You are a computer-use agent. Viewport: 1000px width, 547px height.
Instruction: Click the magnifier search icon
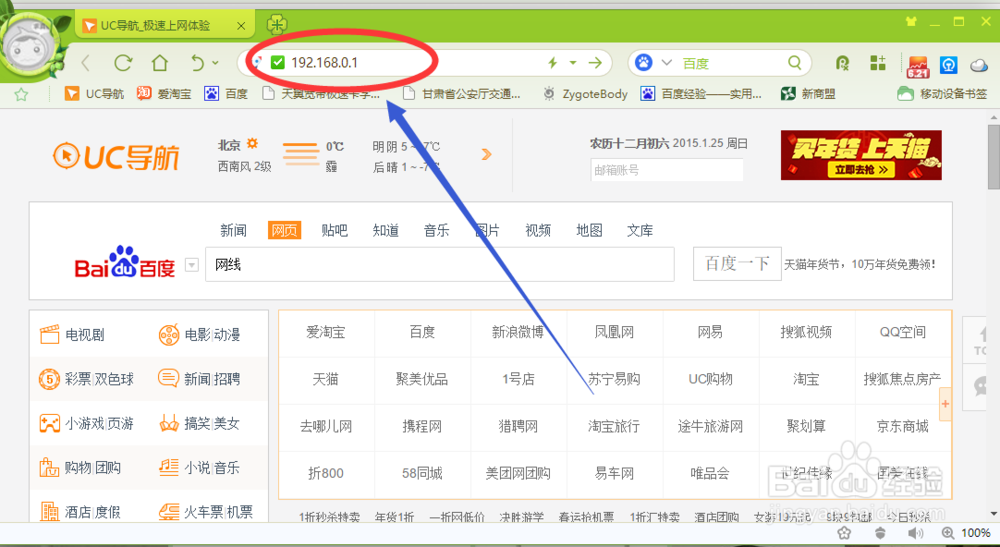coord(794,62)
